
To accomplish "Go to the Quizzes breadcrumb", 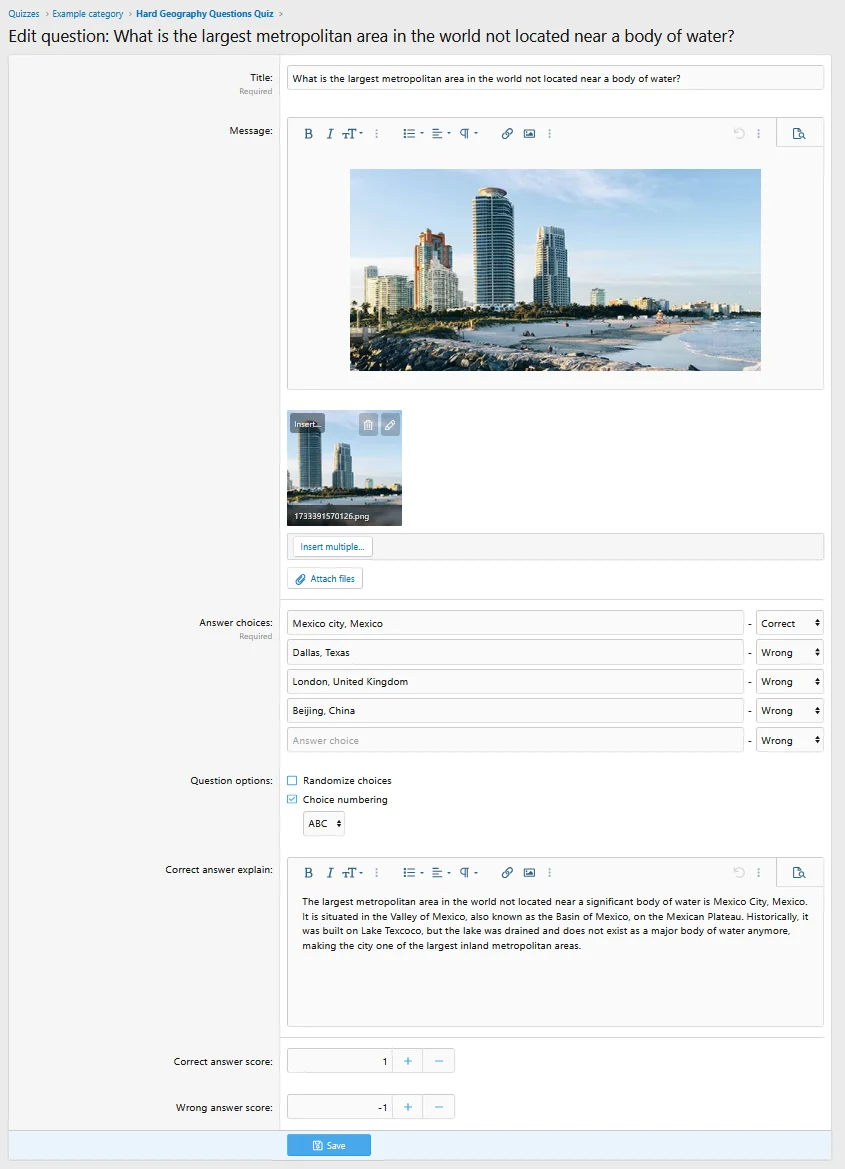I will 24,13.
